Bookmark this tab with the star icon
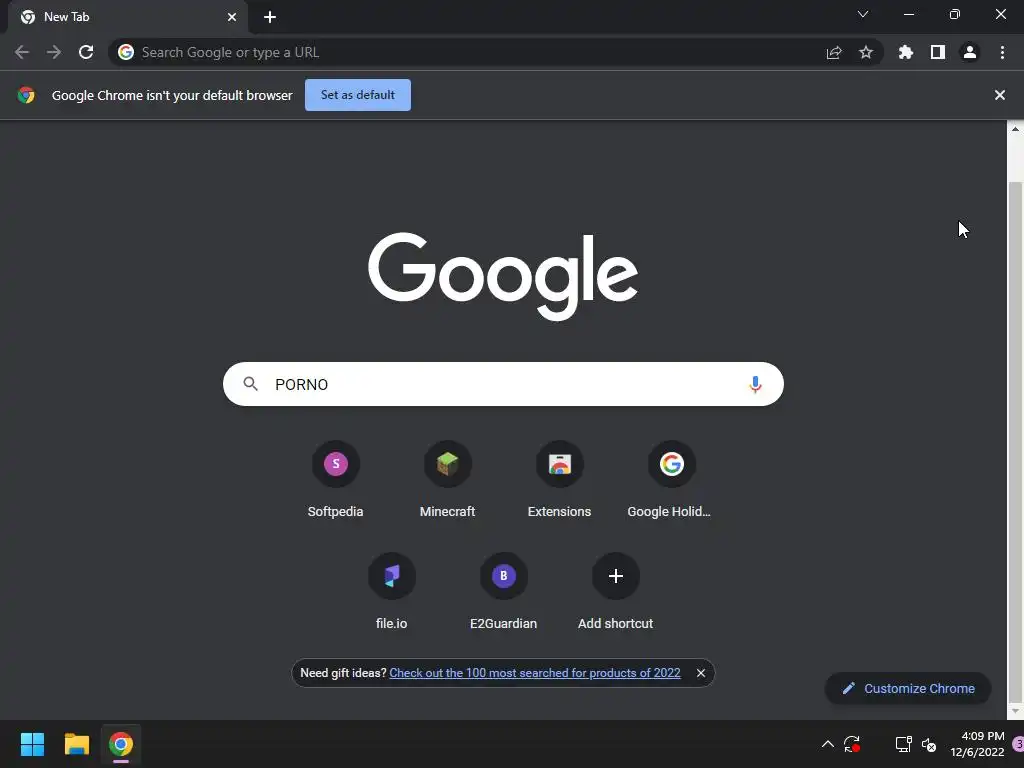 click(866, 52)
